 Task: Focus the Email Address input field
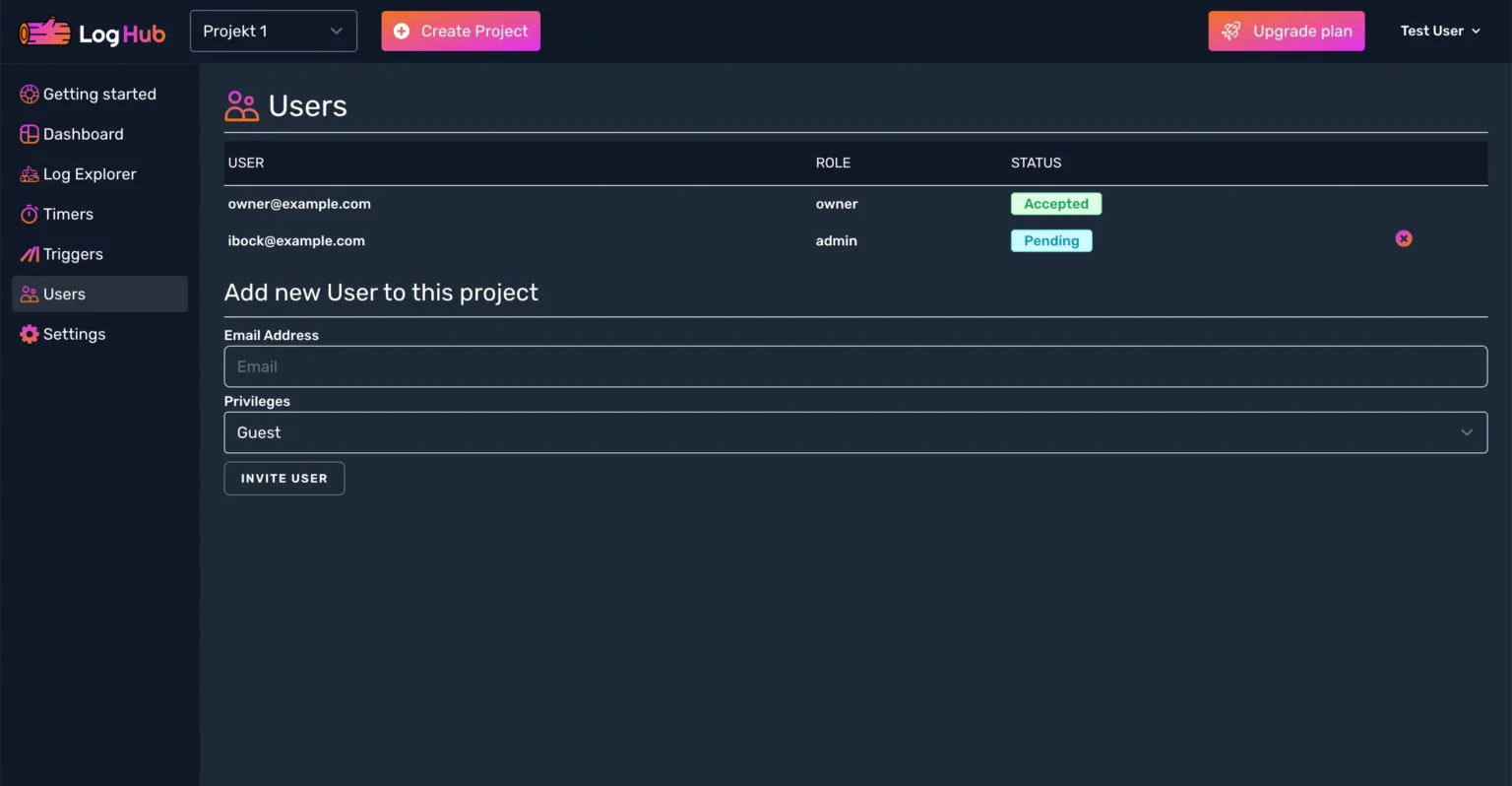(x=854, y=367)
